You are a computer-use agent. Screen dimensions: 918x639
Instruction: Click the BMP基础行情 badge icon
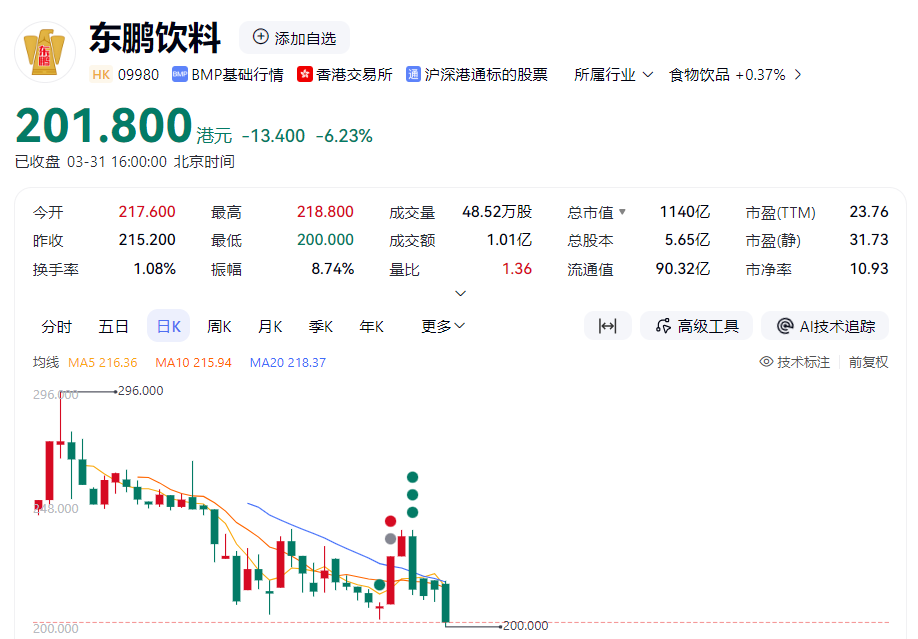[x=180, y=73]
